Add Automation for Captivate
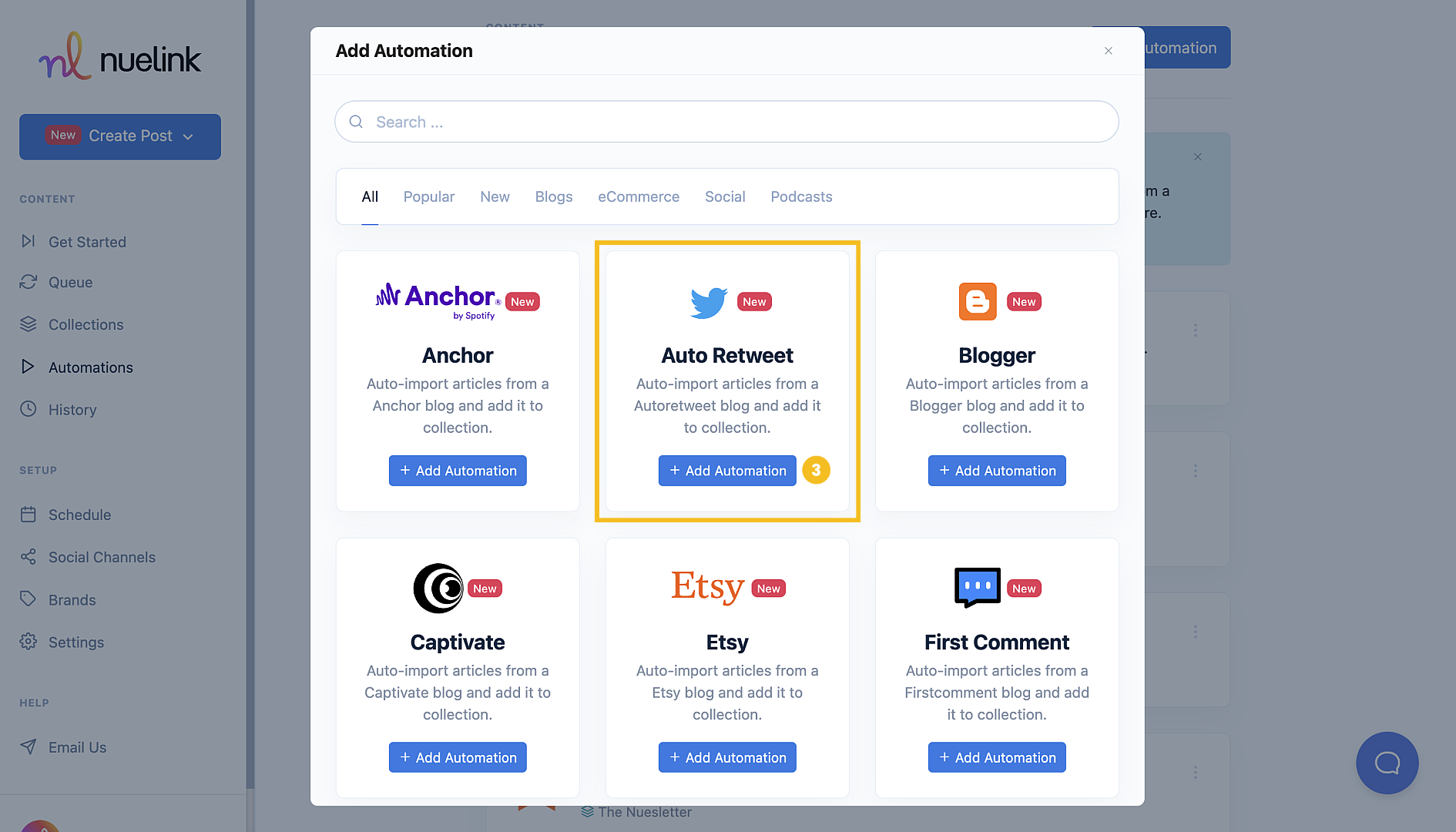 (458, 757)
